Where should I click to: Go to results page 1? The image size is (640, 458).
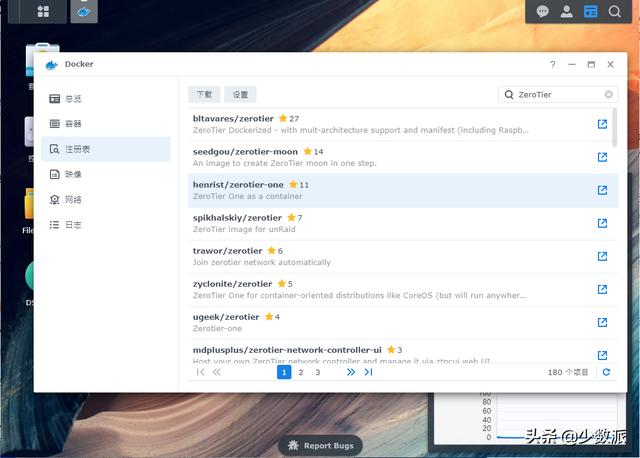click(x=284, y=372)
